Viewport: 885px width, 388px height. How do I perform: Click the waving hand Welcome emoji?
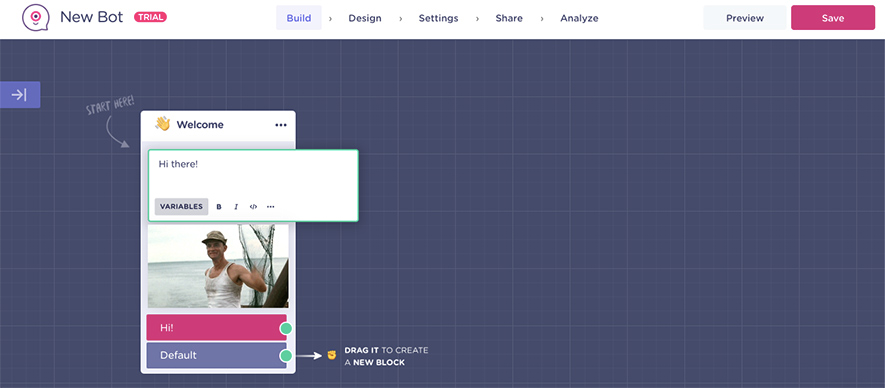tap(163, 124)
